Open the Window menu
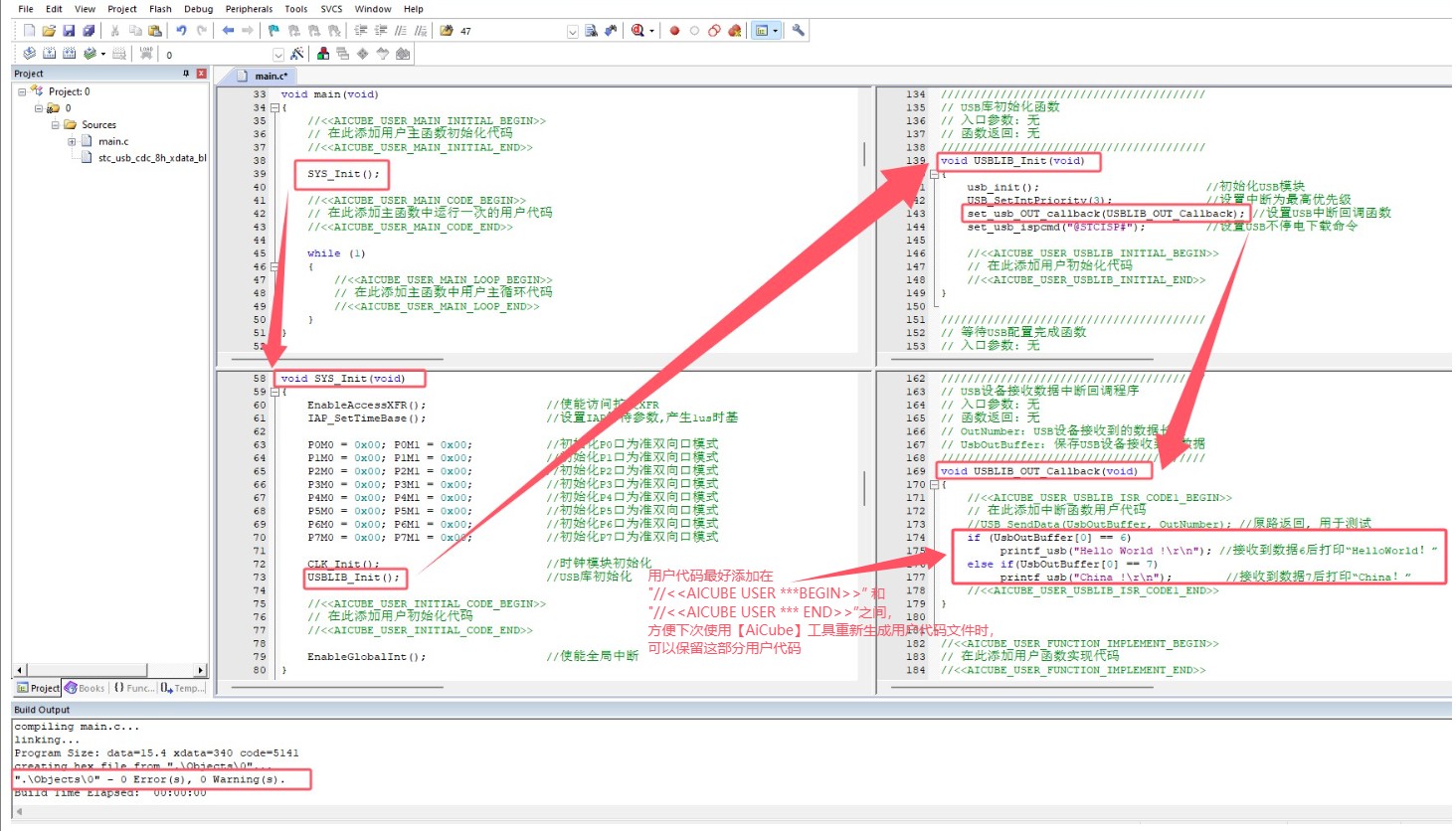The height and width of the screenshot is (831, 1456). [373, 9]
